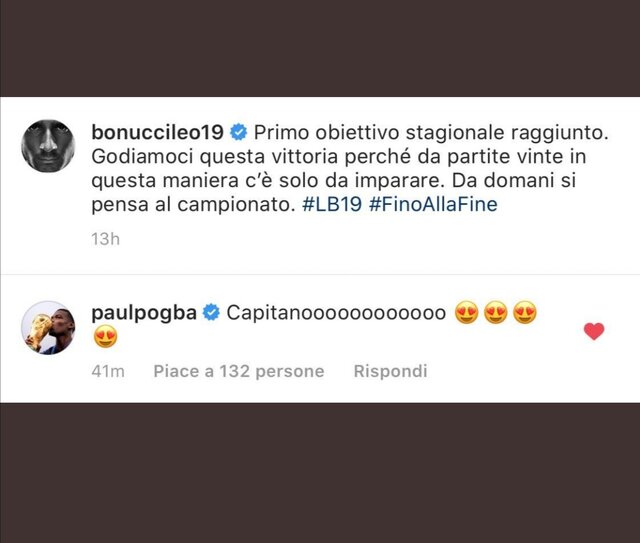Open the #LB19 hashtag

pos(332,204)
